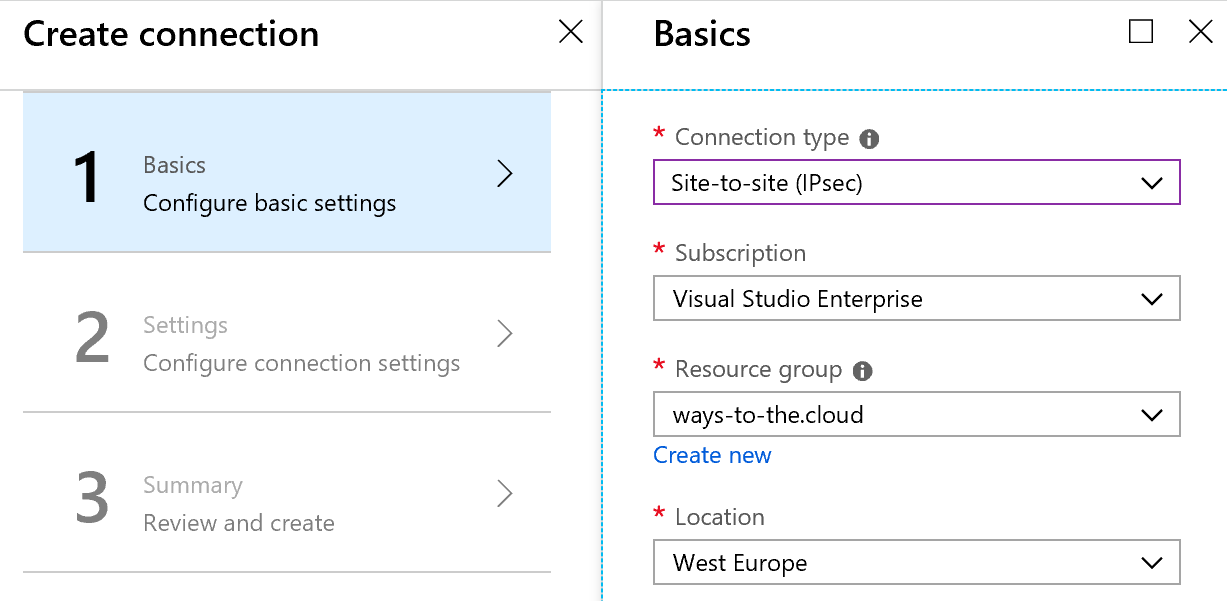Click the 'Create new' resource group link
Viewport: 1227px width, 601px height.
click(x=712, y=455)
